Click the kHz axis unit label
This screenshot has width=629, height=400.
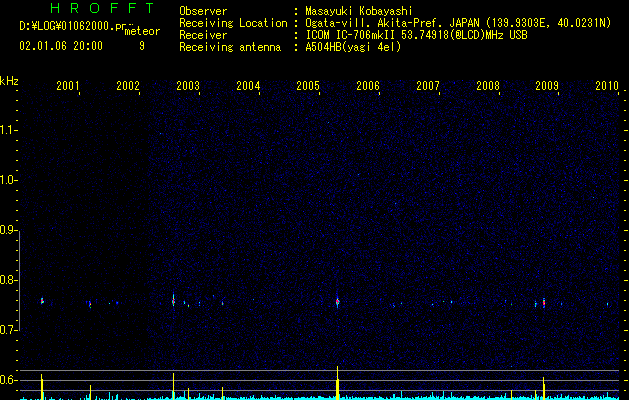(9, 81)
